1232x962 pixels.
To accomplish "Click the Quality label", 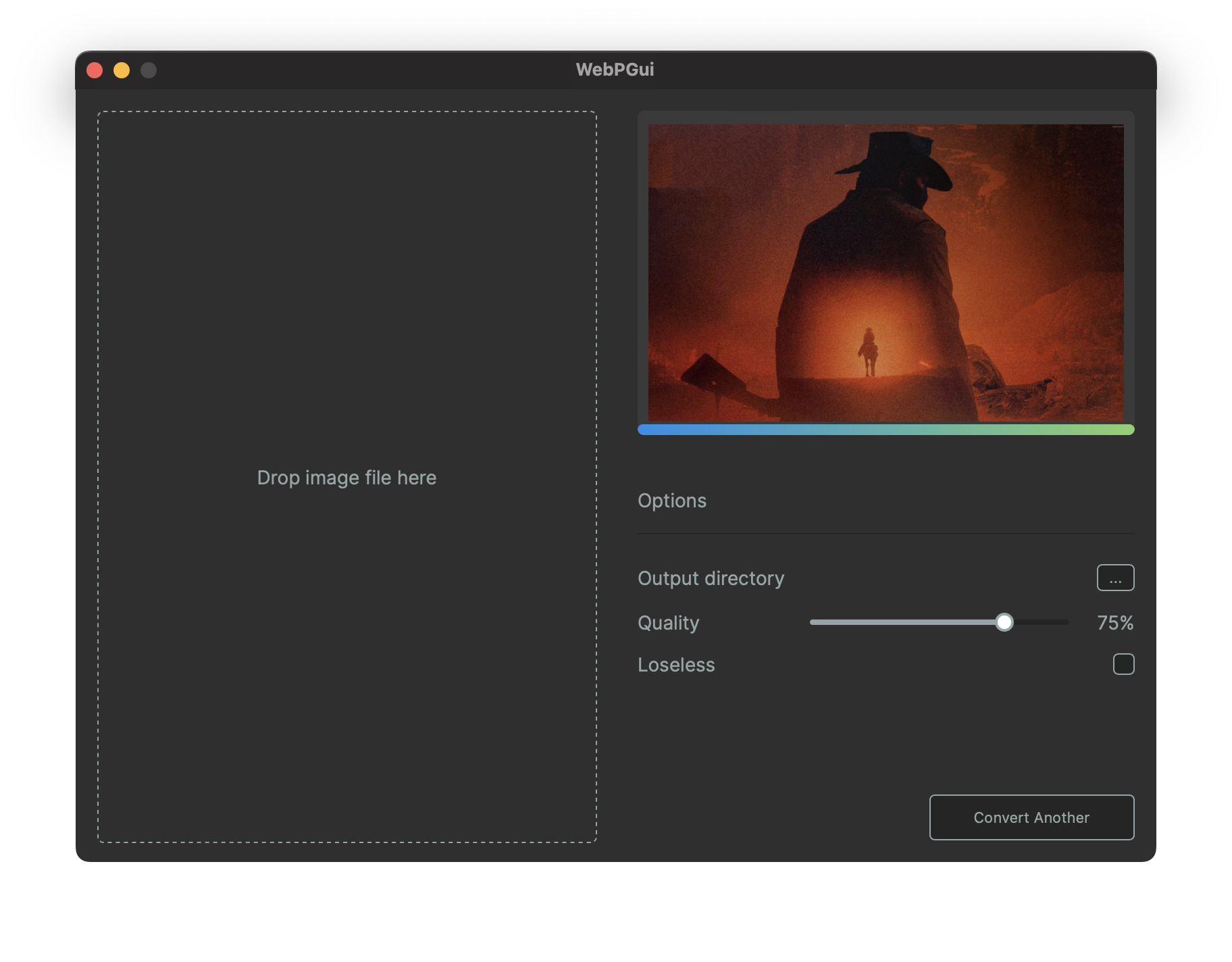I will (x=668, y=623).
